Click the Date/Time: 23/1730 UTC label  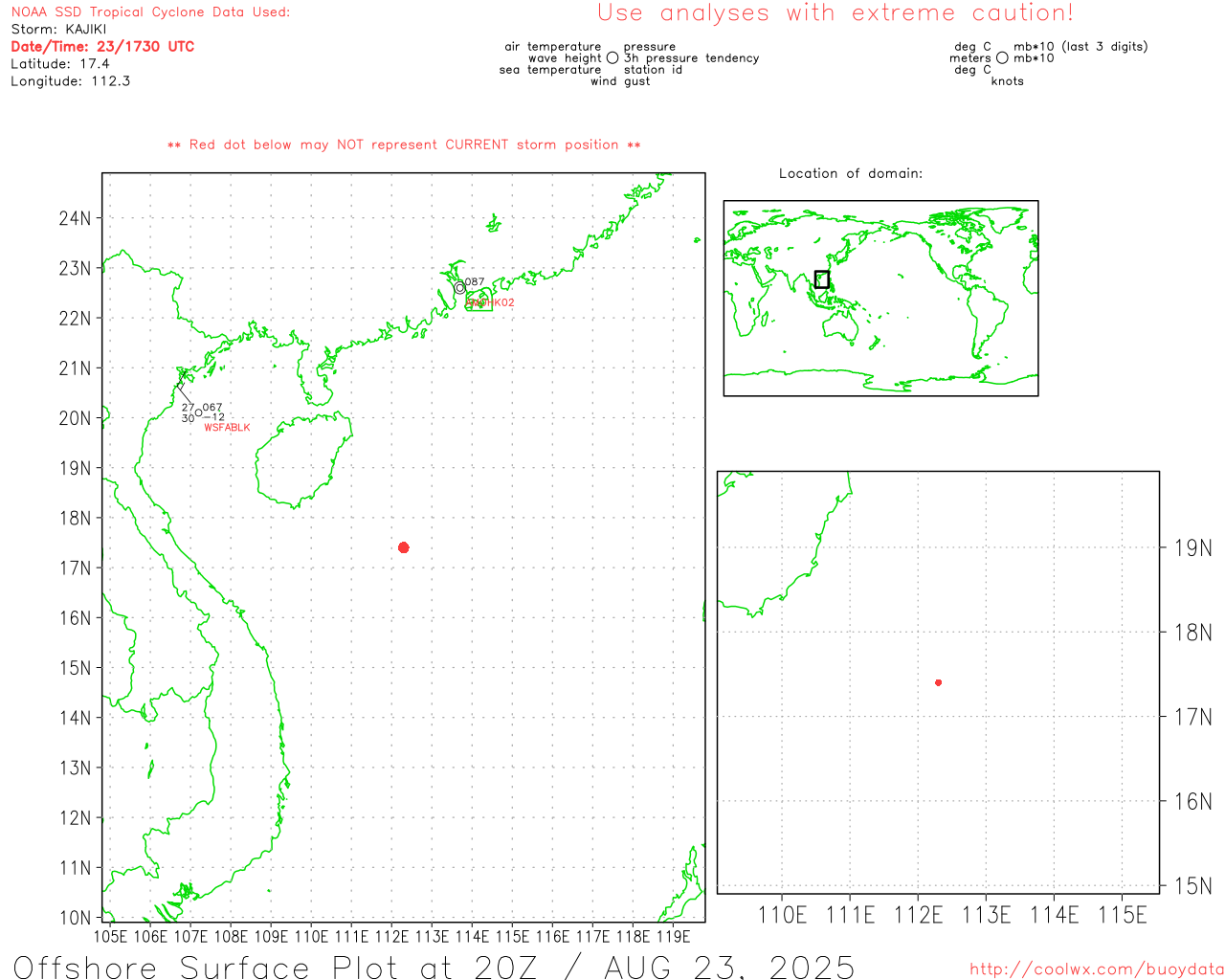(102, 47)
